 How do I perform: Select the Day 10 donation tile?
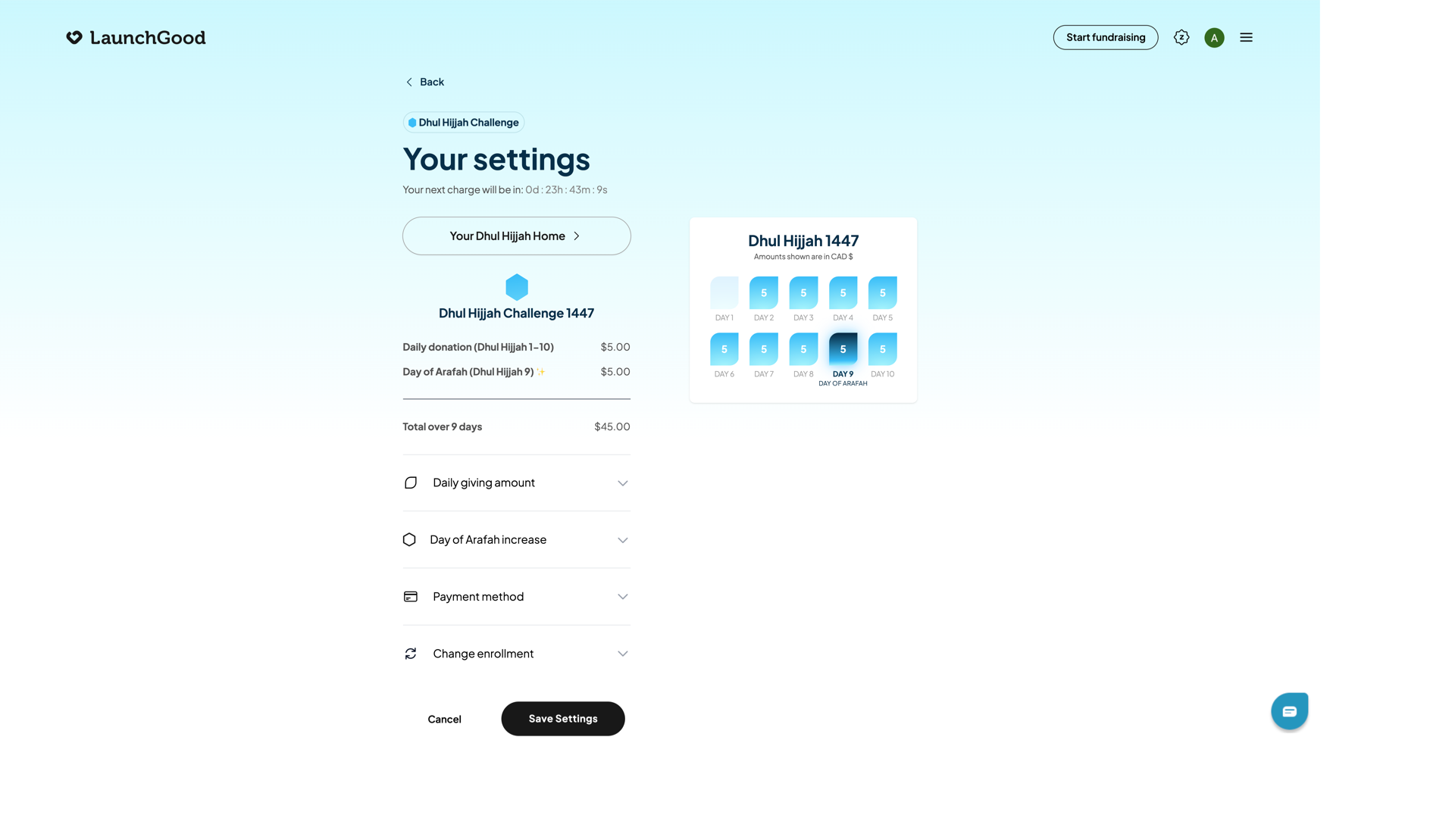(x=883, y=349)
